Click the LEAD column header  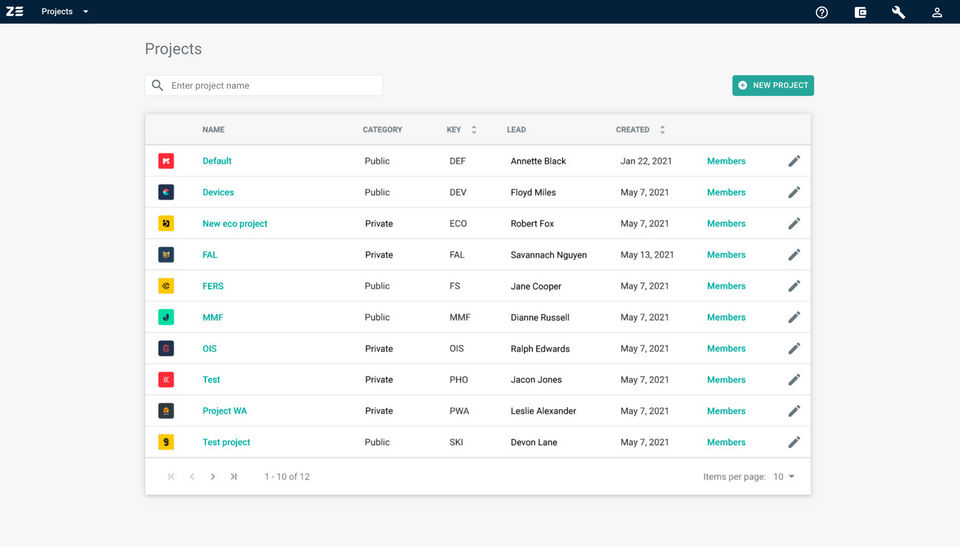point(516,130)
